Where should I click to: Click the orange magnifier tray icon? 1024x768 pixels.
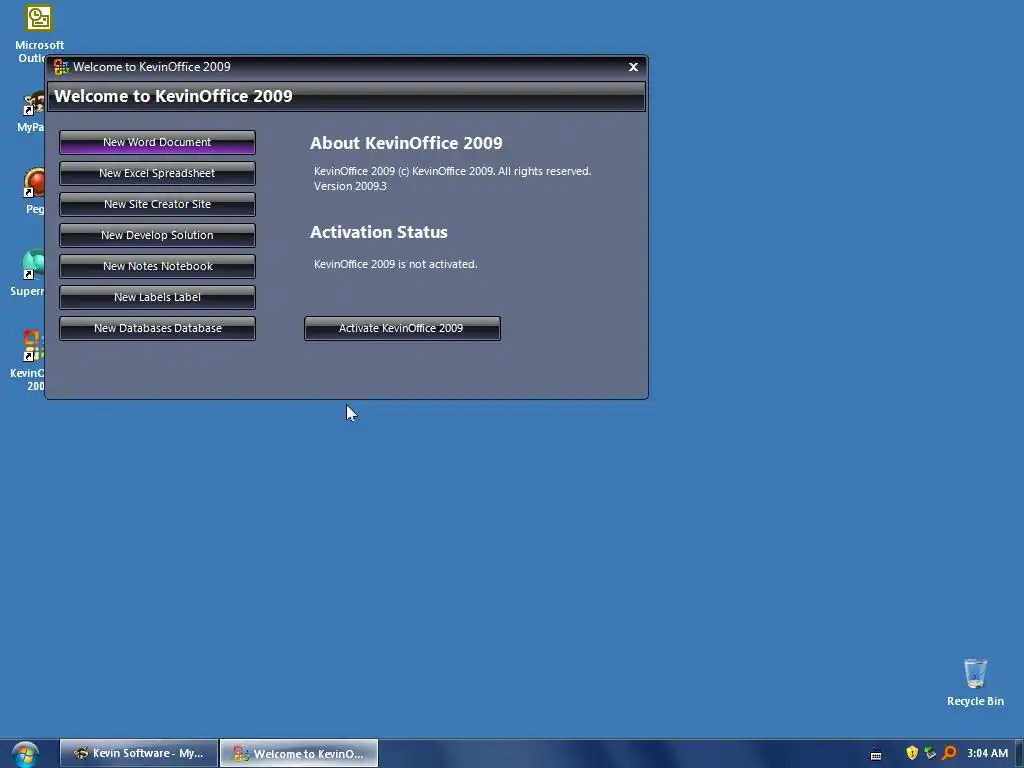coord(949,753)
